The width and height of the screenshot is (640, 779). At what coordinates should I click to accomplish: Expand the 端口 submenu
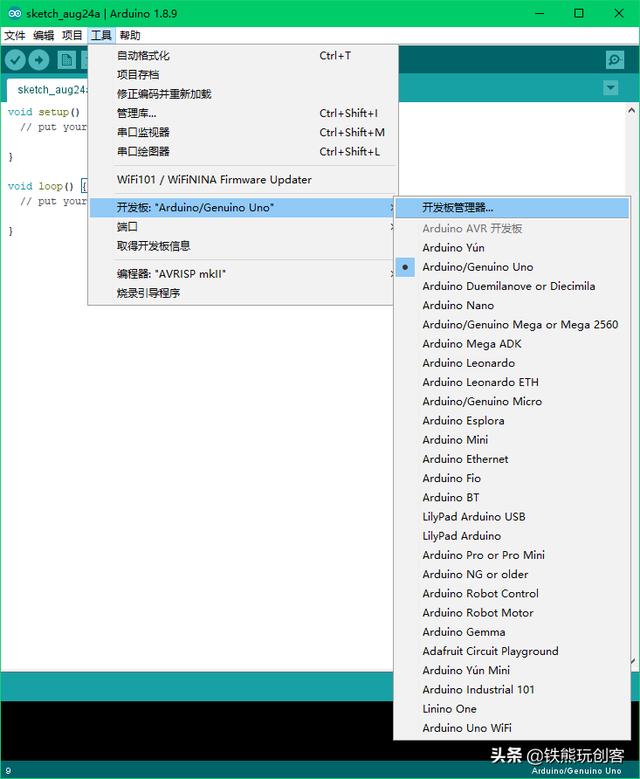tap(243, 227)
